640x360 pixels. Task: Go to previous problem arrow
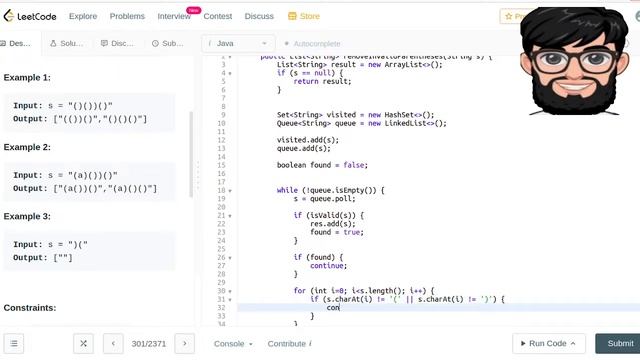click(x=113, y=344)
